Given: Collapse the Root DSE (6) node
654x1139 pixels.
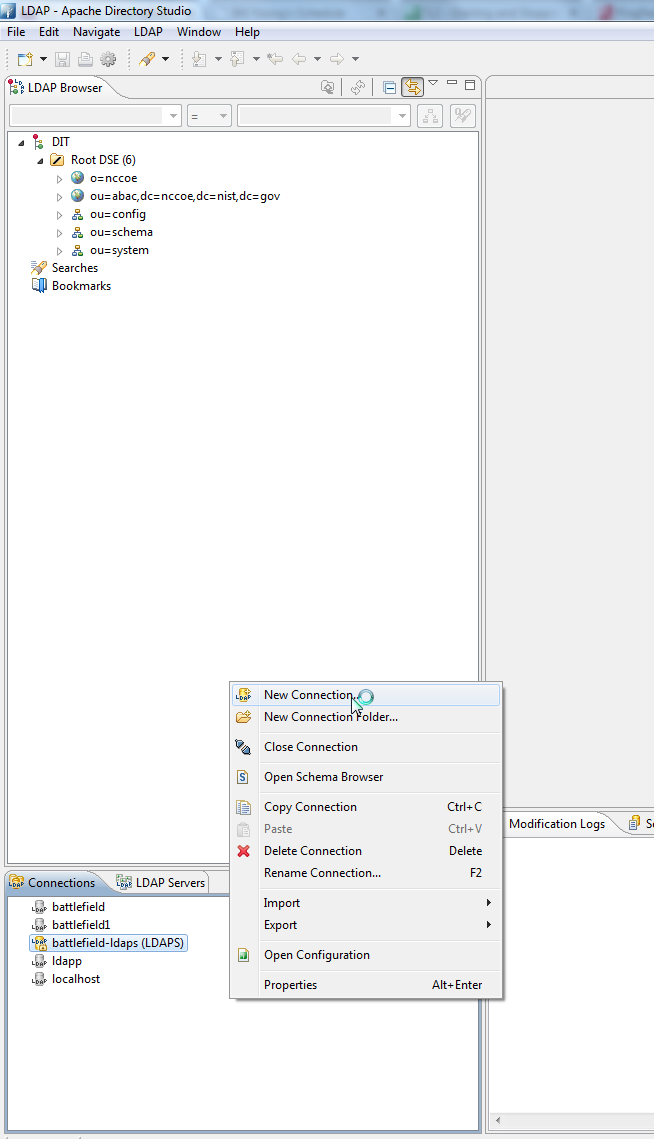Looking at the screenshot, I should coord(41,161).
